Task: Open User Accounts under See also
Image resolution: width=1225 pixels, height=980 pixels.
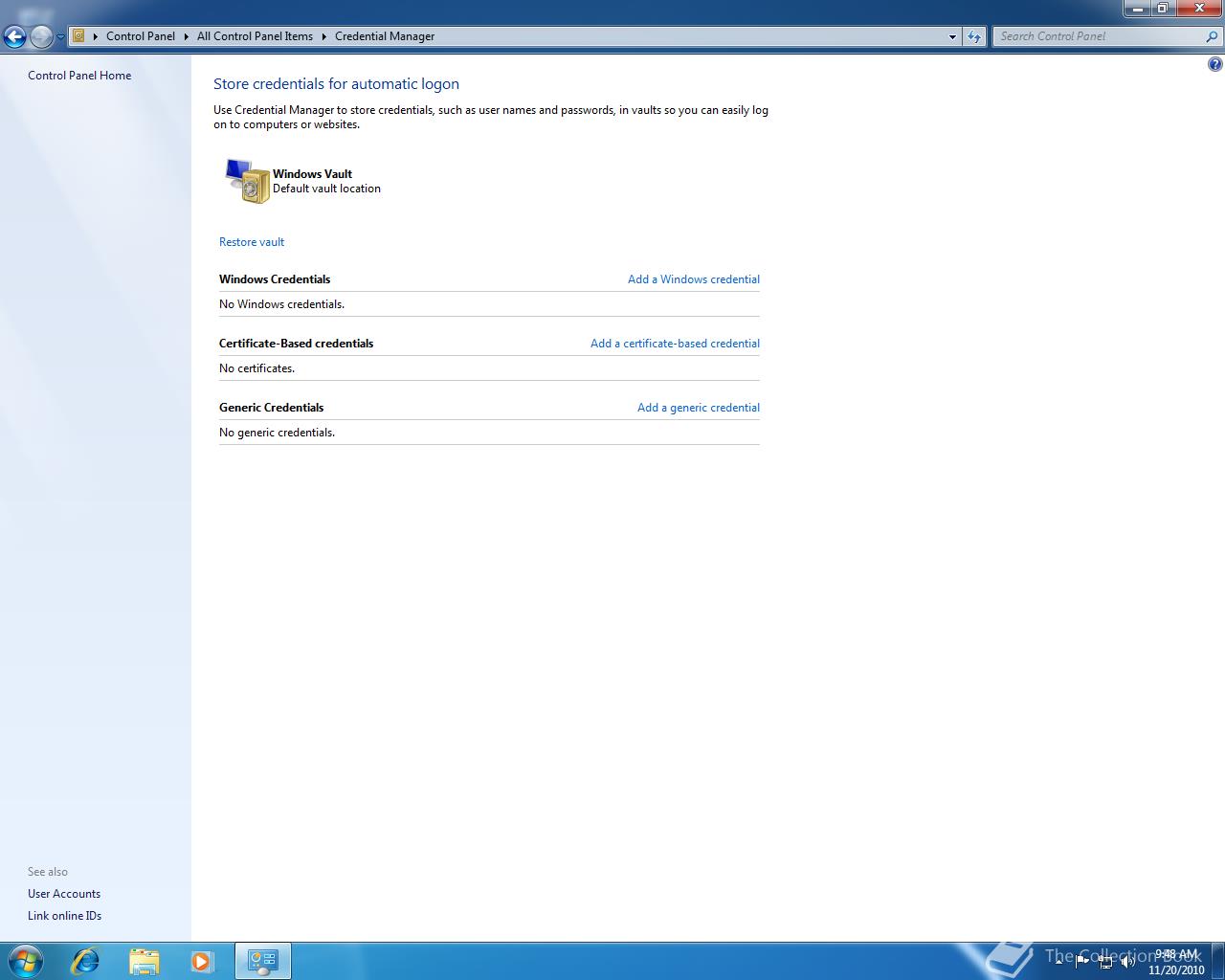Action: coord(64,894)
